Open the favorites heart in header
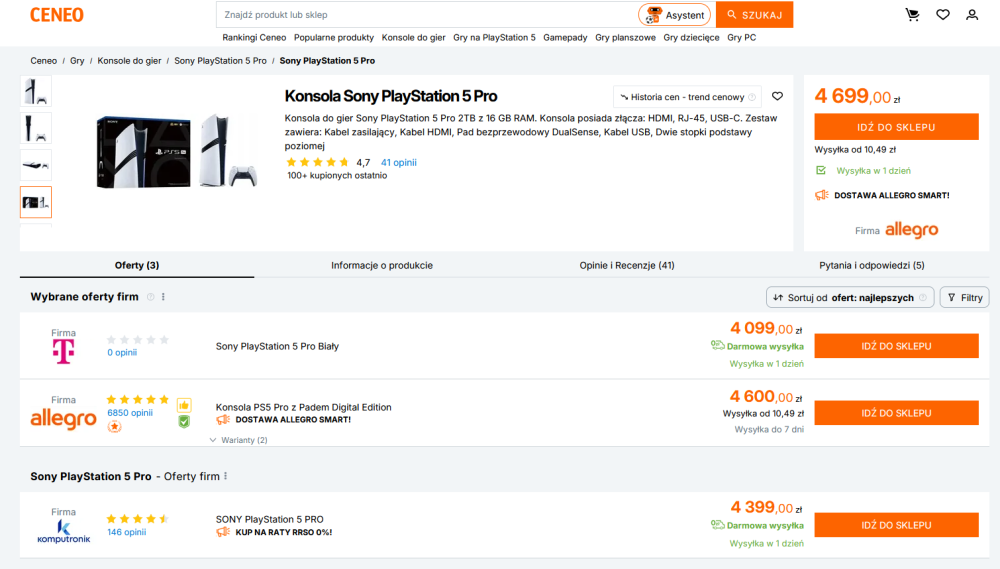Viewport: 1000px width, 569px height. [943, 15]
